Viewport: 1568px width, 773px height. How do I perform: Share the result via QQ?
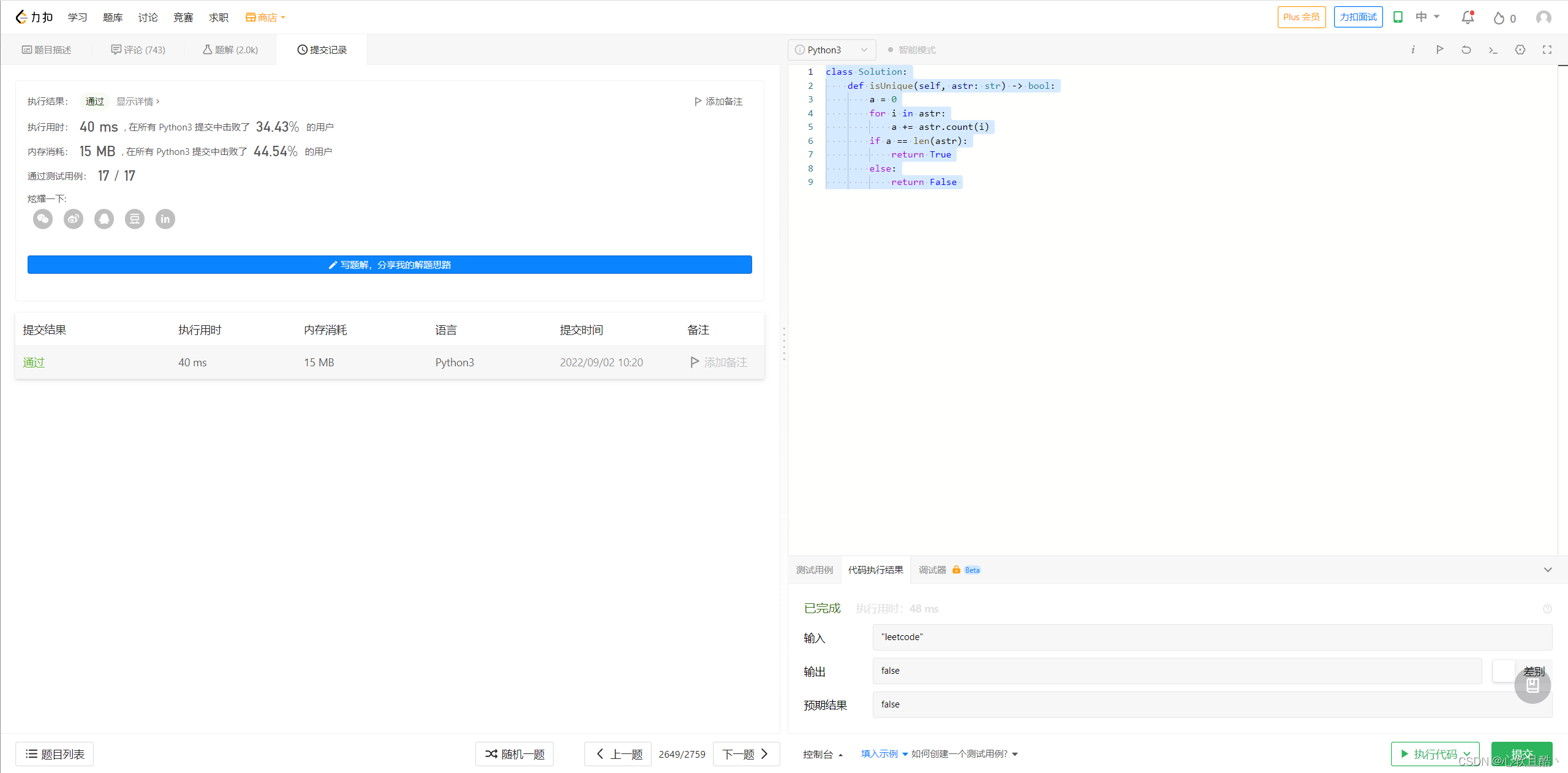click(x=104, y=219)
